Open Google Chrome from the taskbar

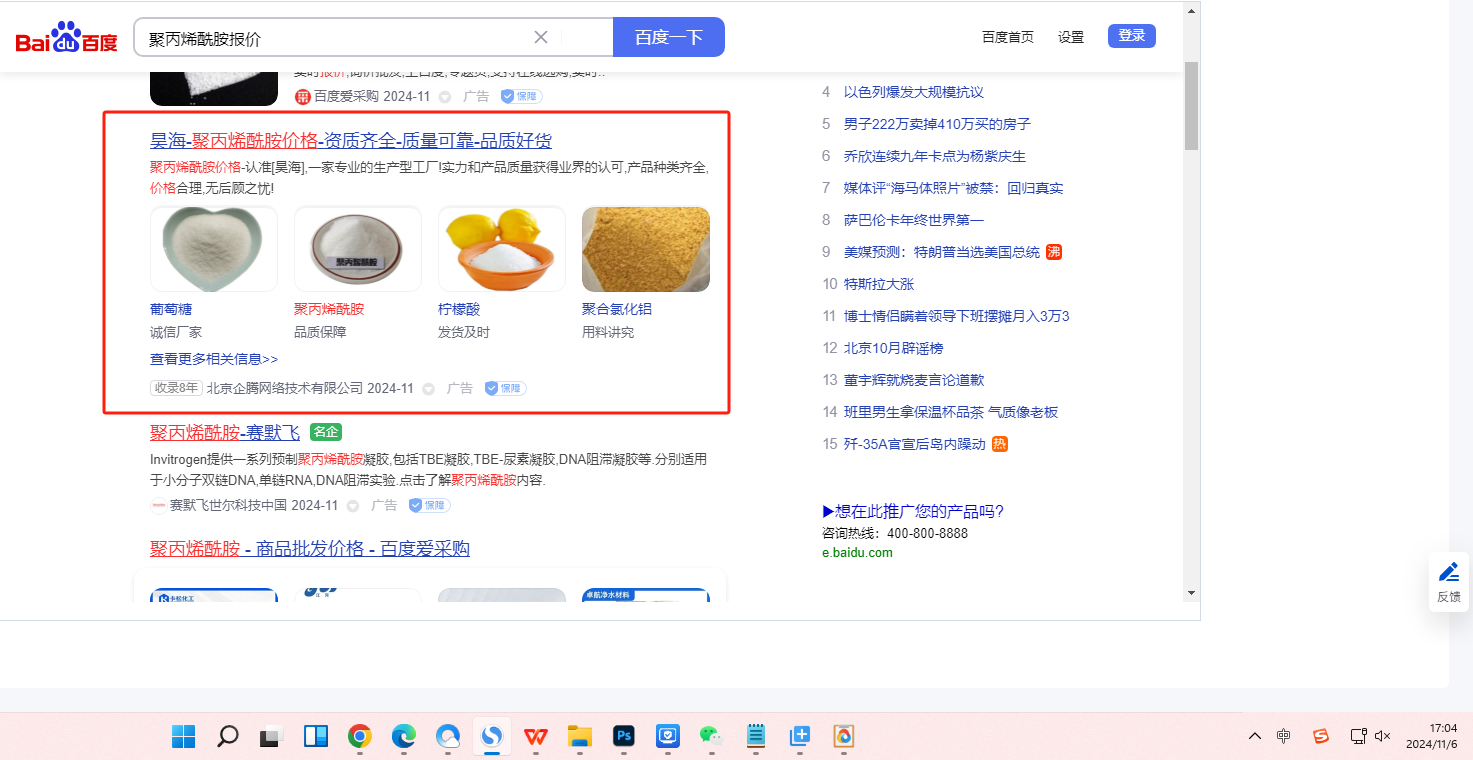[x=360, y=737]
